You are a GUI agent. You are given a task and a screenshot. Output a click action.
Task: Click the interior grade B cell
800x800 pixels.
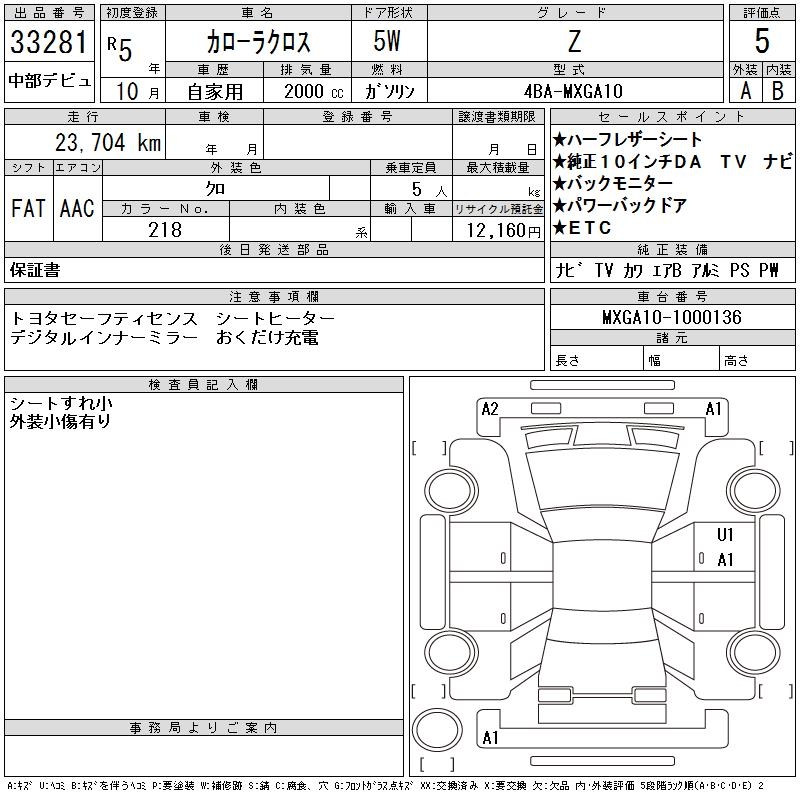pyautogui.click(x=778, y=90)
